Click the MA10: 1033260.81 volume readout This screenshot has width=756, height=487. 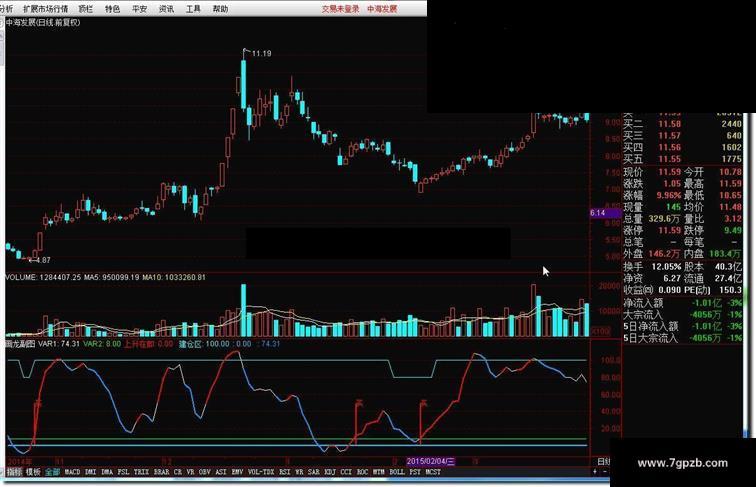[174, 277]
